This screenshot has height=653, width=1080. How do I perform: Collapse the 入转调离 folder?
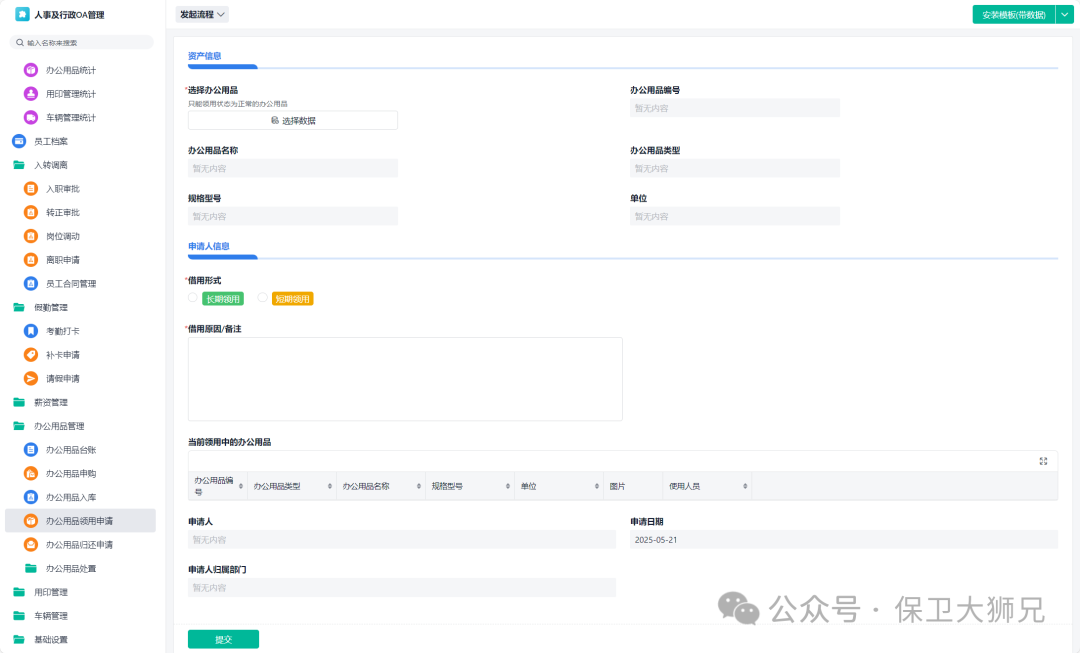(x=19, y=165)
